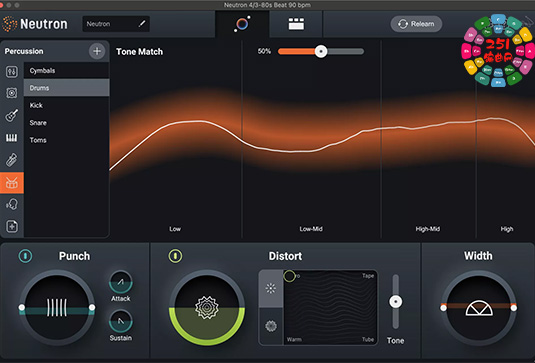Image resolution: width=535 pixels, height=363 pixels.
Task: Click the Sustain knob
Action: pyautogui.click(x=121, y=321)
